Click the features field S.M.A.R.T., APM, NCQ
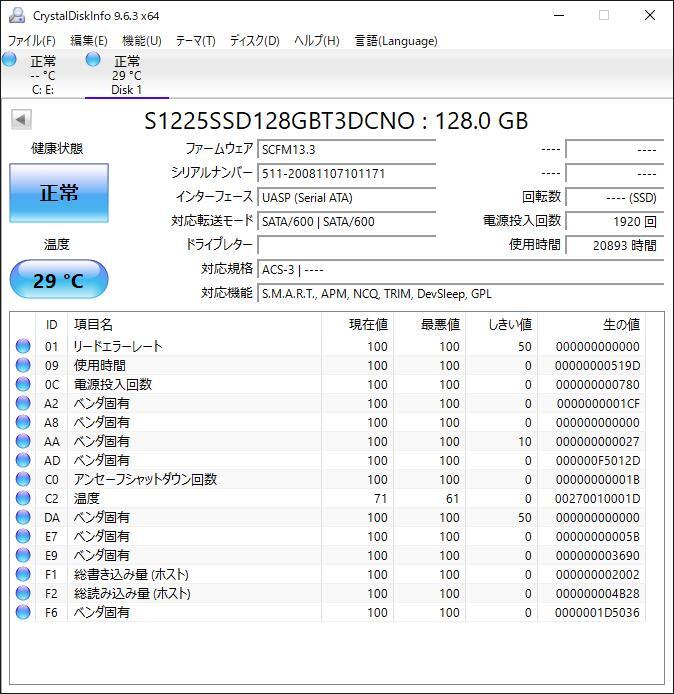The image size is (674, 694). [460, 294]
